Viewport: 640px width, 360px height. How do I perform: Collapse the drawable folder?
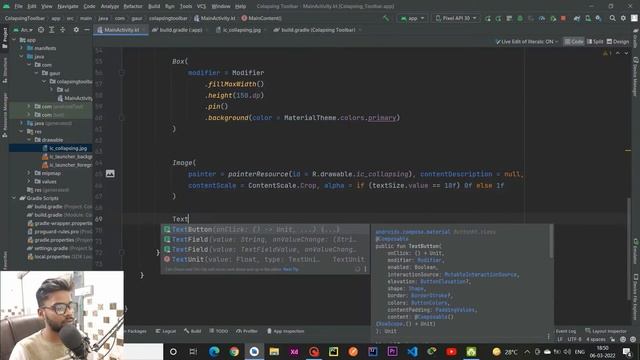coord(29,140)
